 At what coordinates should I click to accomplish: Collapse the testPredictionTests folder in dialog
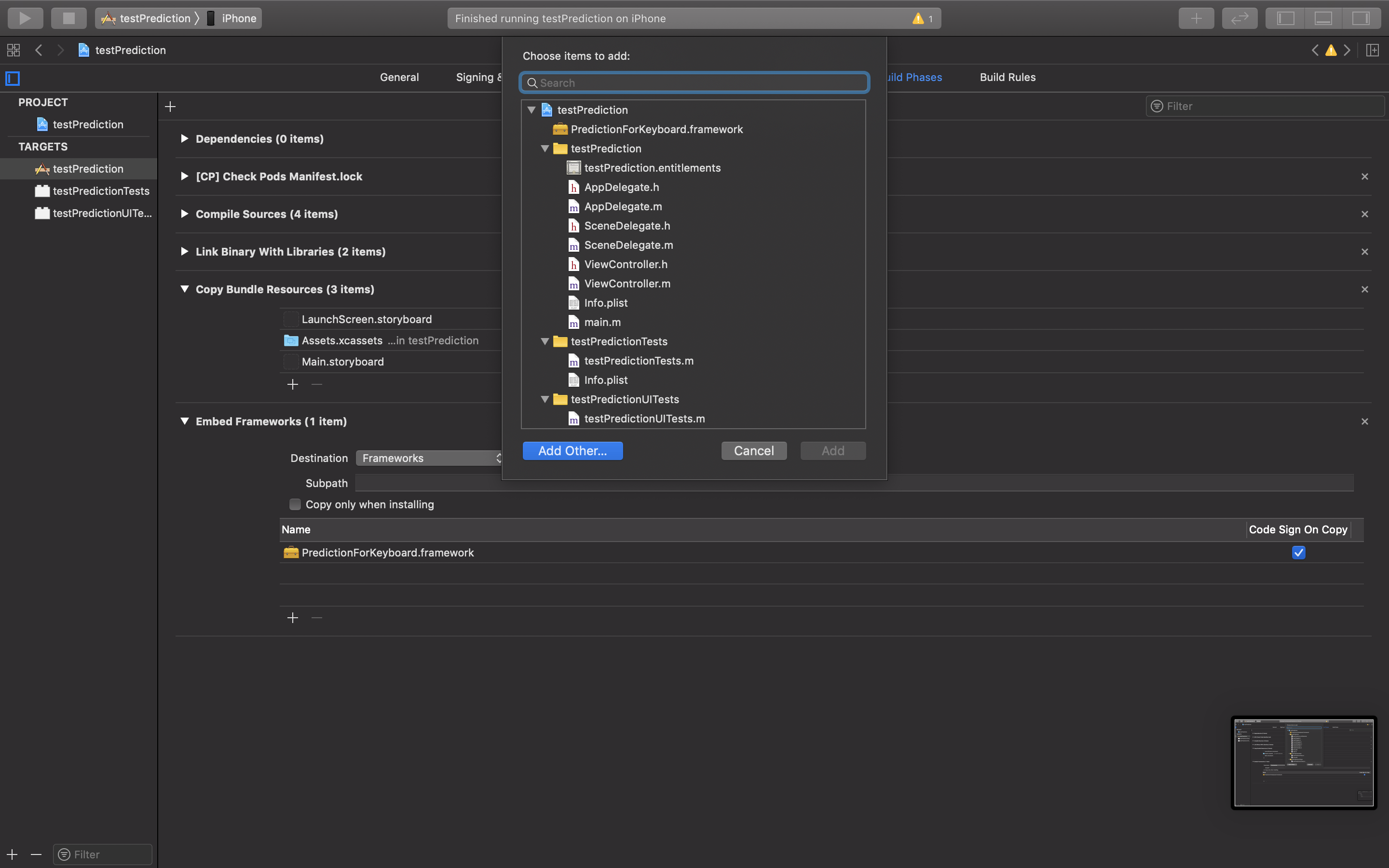coord(545,341)
